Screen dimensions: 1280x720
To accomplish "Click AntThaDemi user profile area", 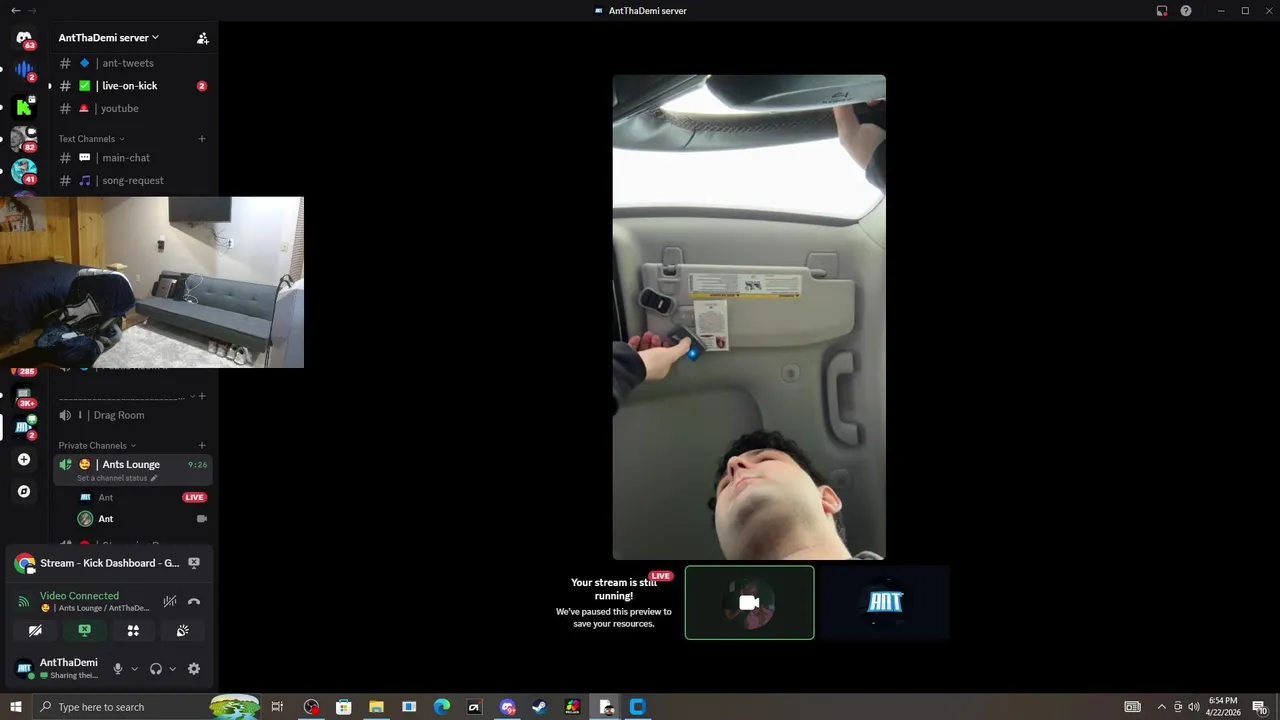I will (x=58, y=669).
